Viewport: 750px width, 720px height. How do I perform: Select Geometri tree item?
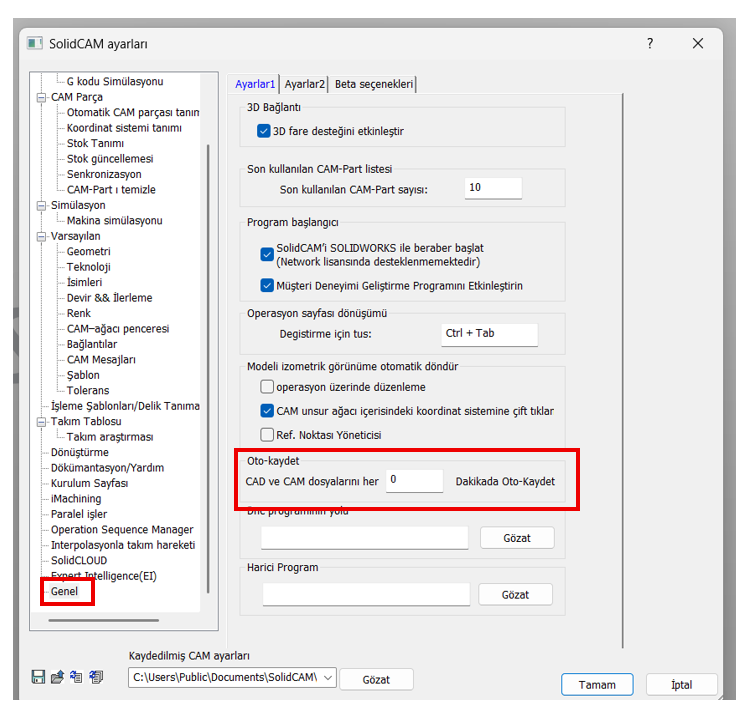tap(88, 252)
